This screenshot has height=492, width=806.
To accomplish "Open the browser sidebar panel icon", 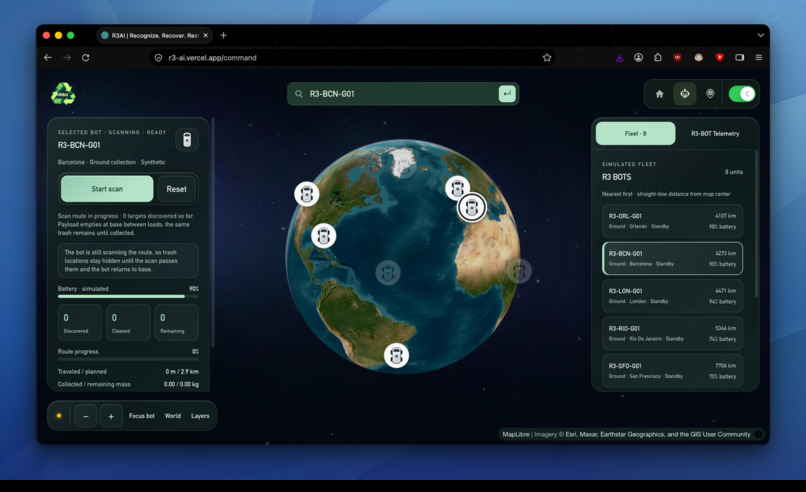I will (x=740, y=58).
